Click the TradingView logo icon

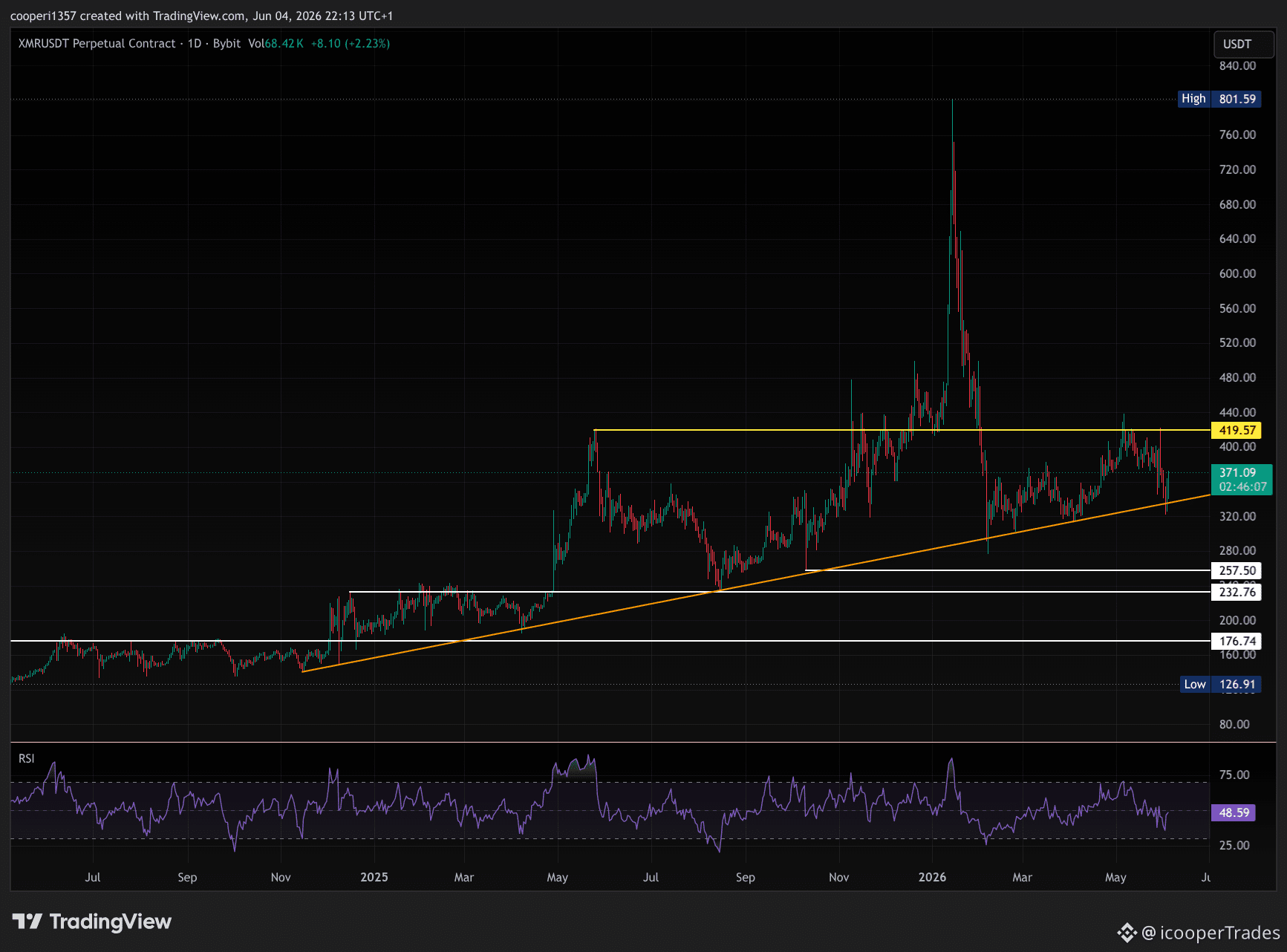point(27,922)
